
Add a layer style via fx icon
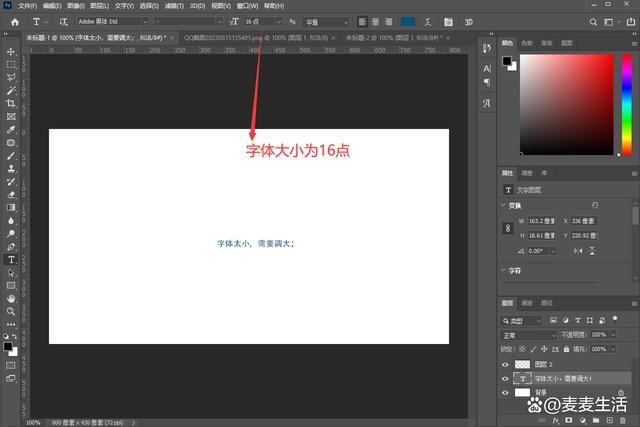pos(556,420)
